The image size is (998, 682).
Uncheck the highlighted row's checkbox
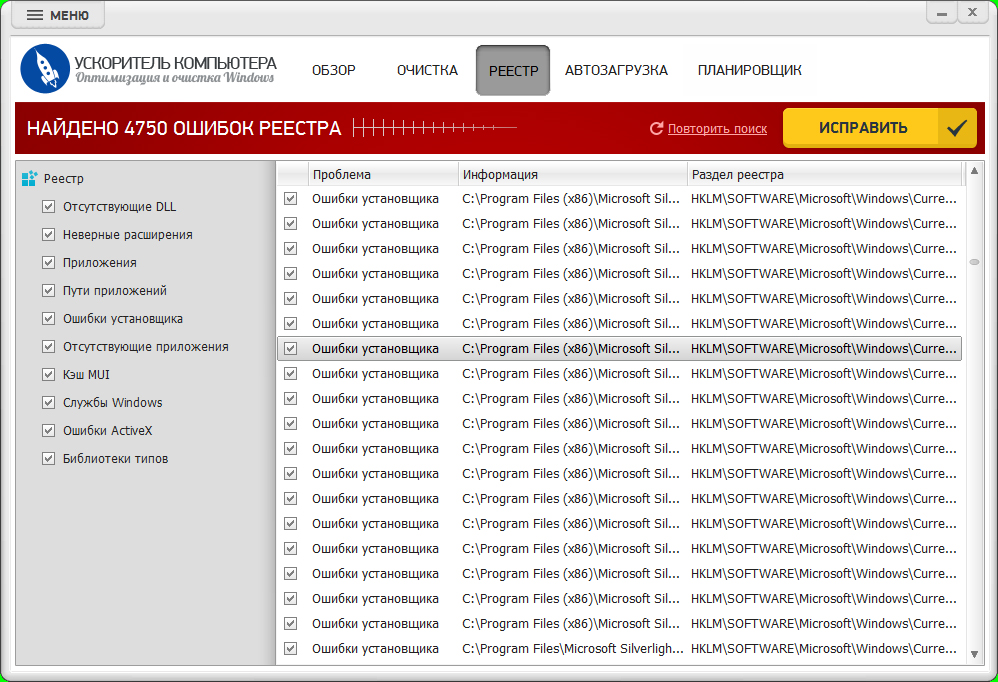coord(291,349)
